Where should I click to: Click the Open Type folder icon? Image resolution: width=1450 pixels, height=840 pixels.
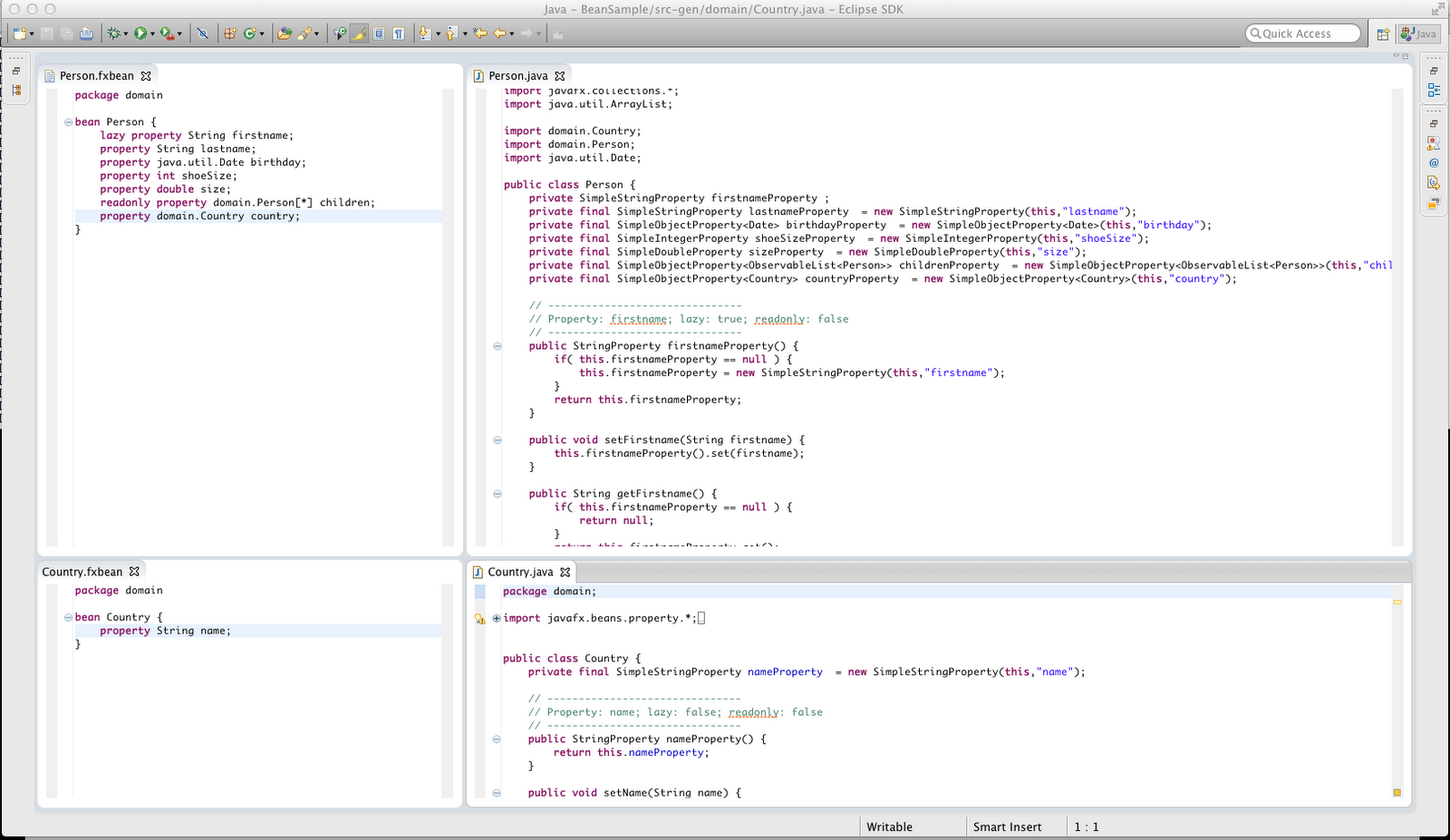[284, 34]
